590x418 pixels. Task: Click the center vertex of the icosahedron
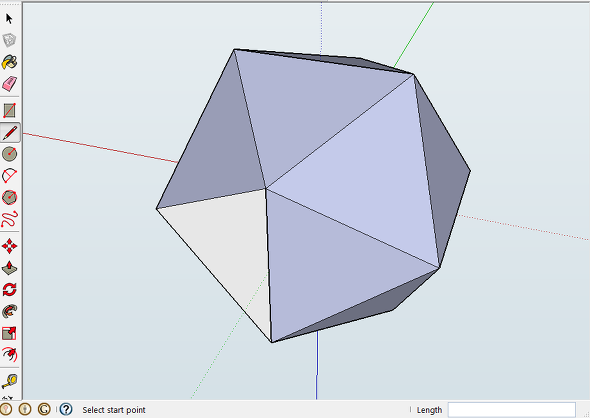tap(266, 188)
